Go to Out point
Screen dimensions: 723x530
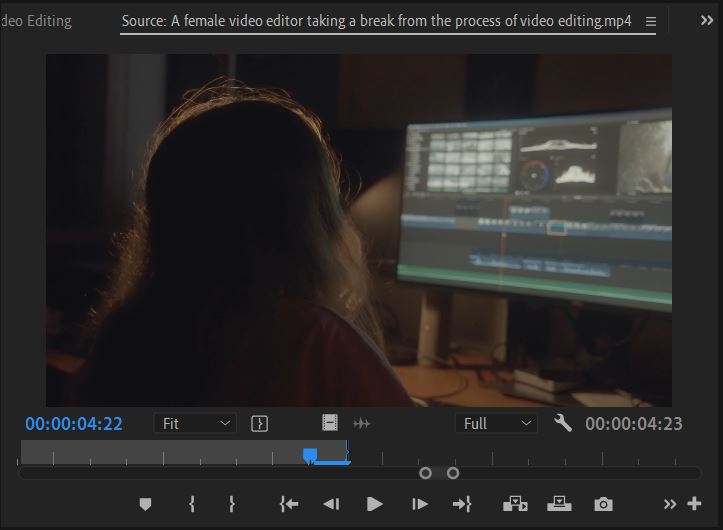point(462,504)
